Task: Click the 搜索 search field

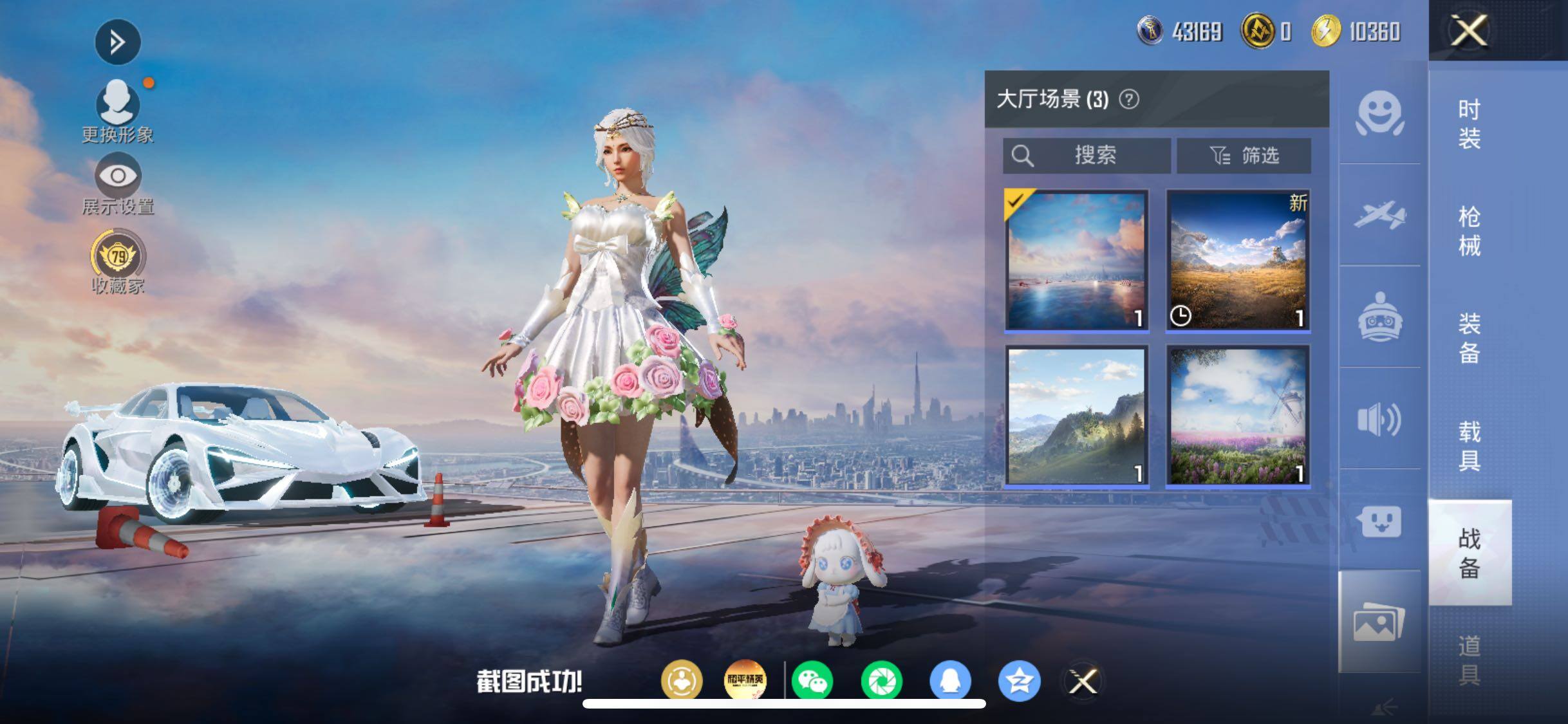Action: 1087,156
